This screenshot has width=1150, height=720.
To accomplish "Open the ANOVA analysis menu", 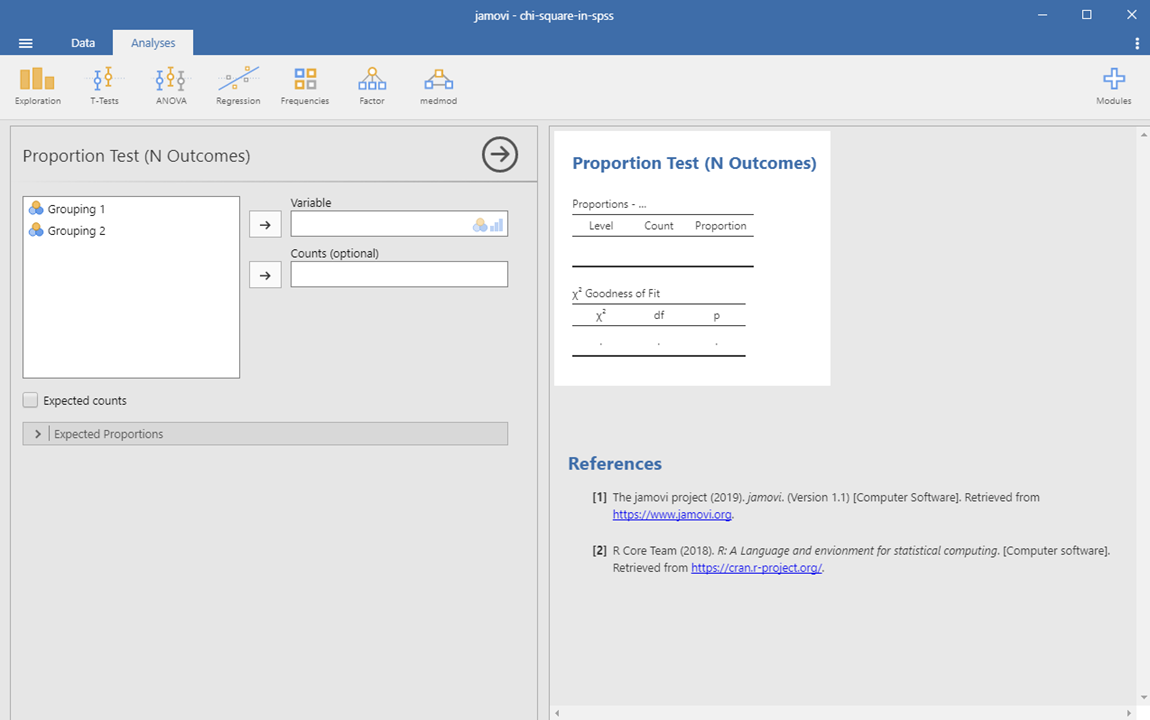I will [171, 85].
